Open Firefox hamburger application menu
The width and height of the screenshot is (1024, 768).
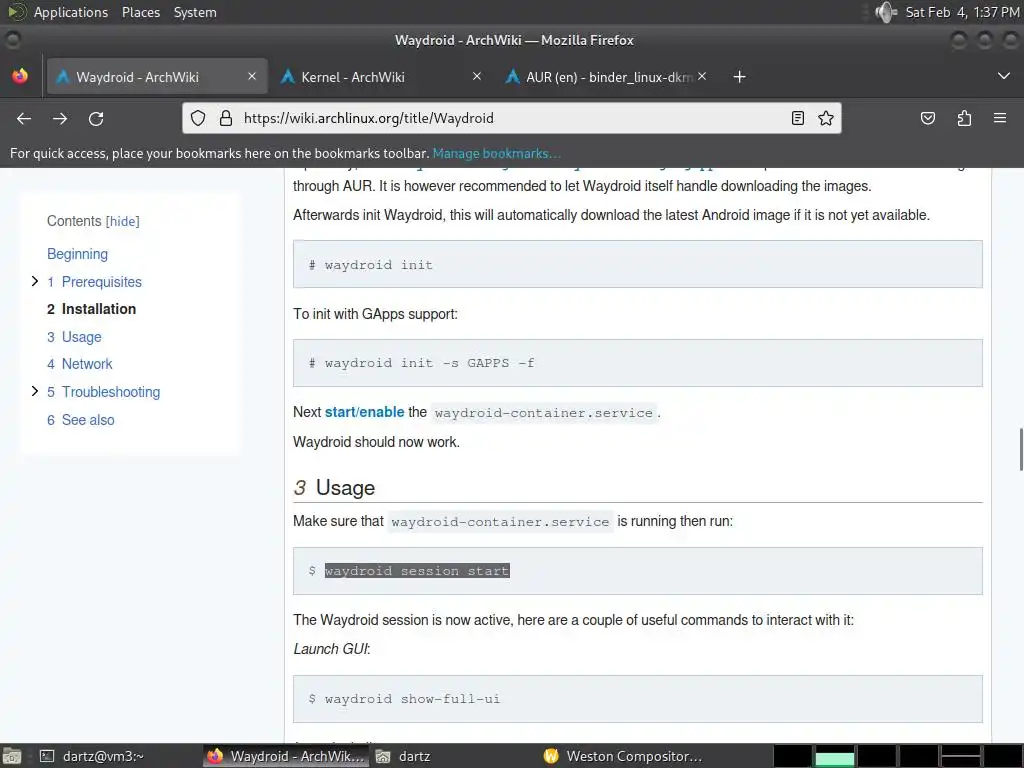[1000, 118]
